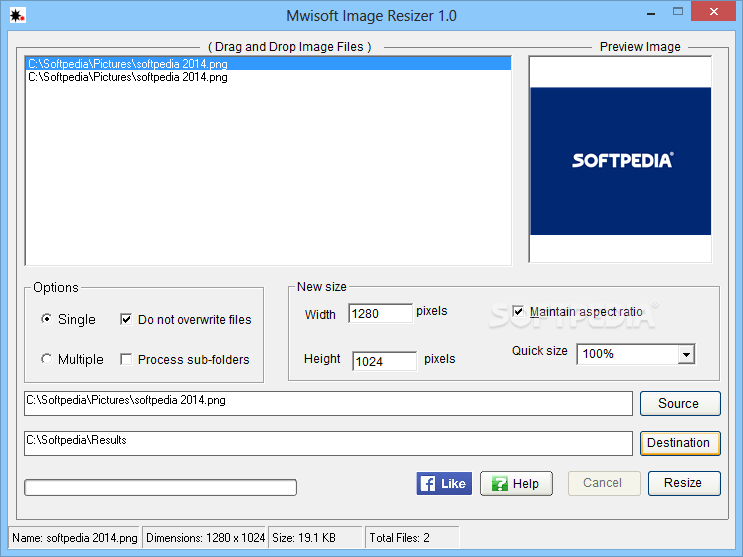
Task: Close the Mwisoft Image Resizer window
Action: point(714,11)
